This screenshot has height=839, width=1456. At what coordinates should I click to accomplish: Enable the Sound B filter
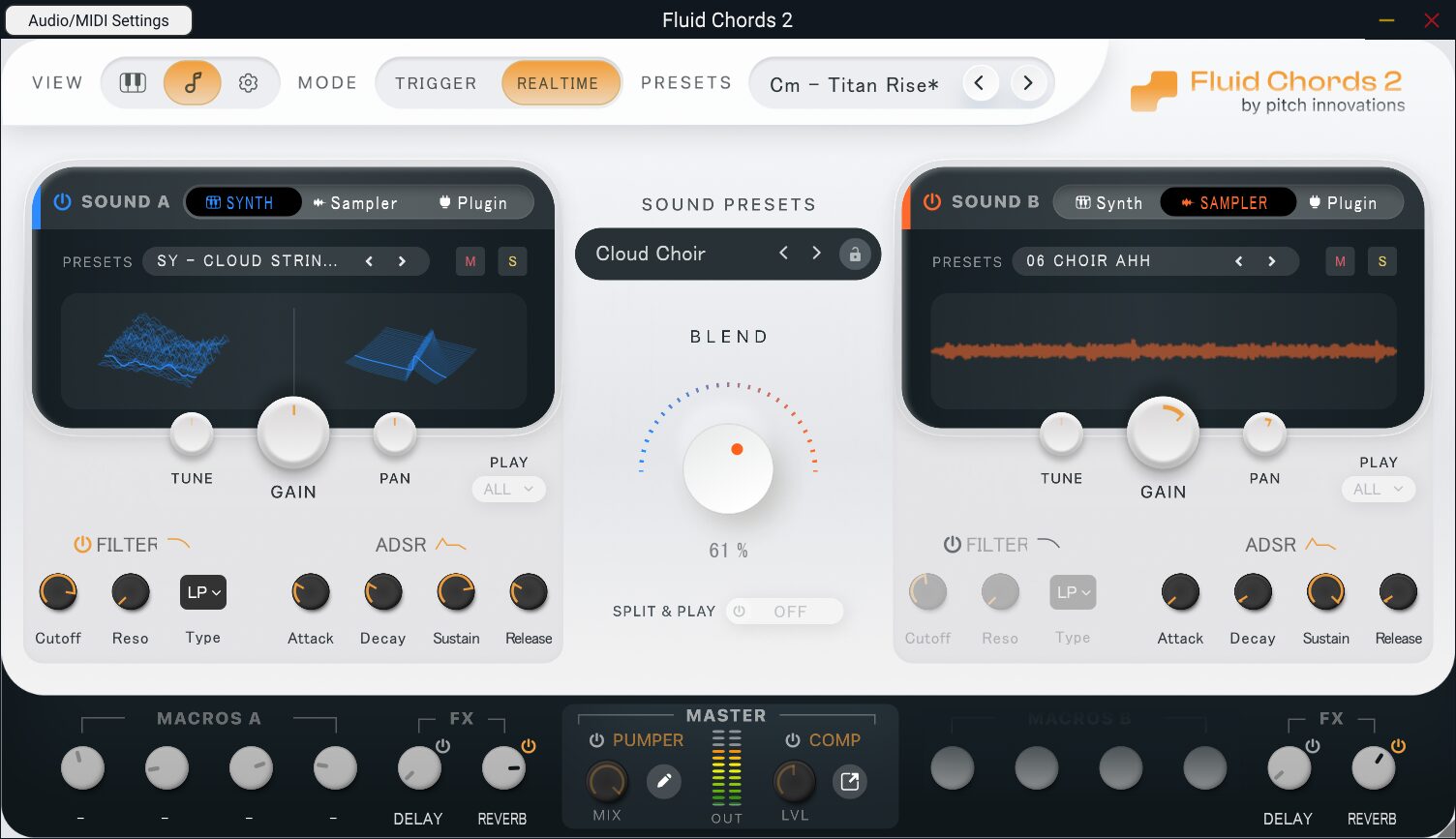(x=953, y=545)
